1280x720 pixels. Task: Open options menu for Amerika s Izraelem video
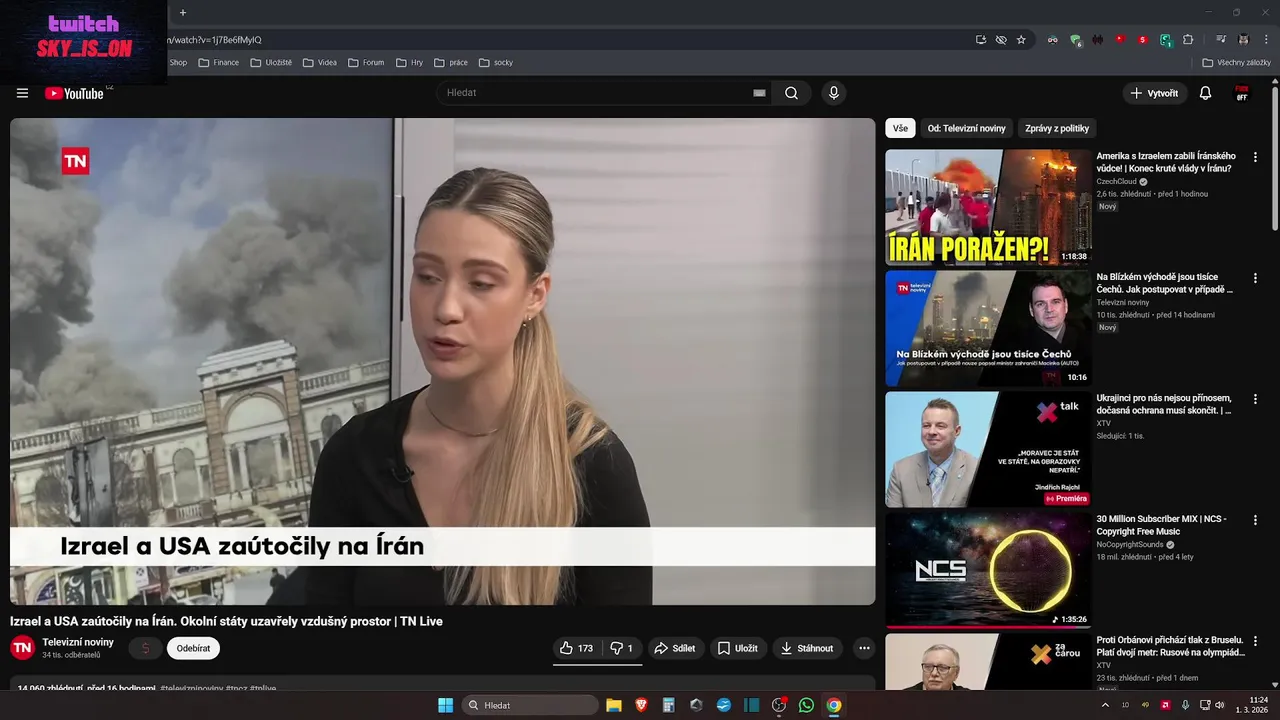click(1255, 157)
